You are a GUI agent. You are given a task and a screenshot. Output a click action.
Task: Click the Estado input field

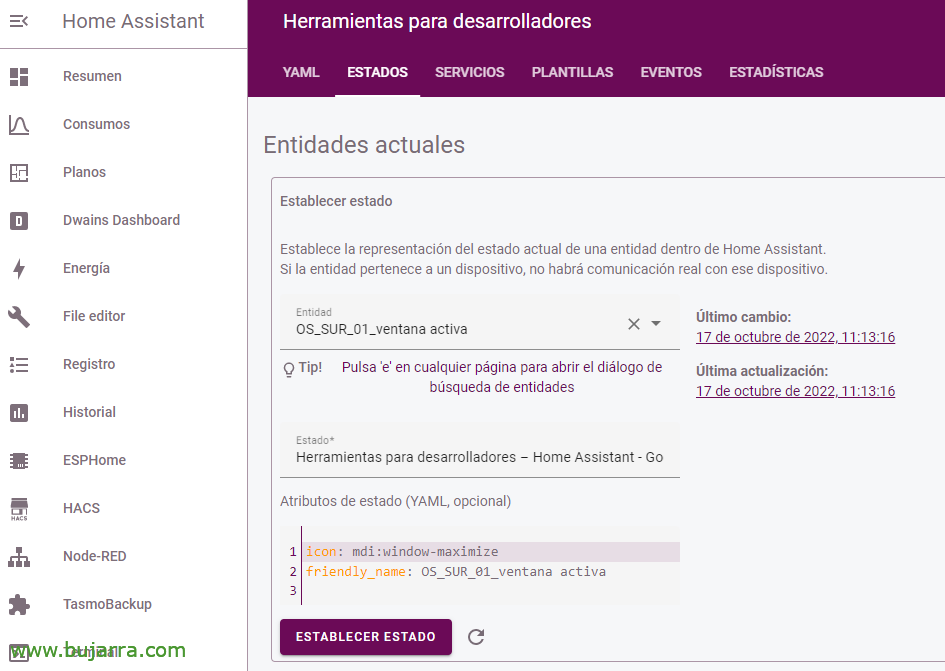480,450
